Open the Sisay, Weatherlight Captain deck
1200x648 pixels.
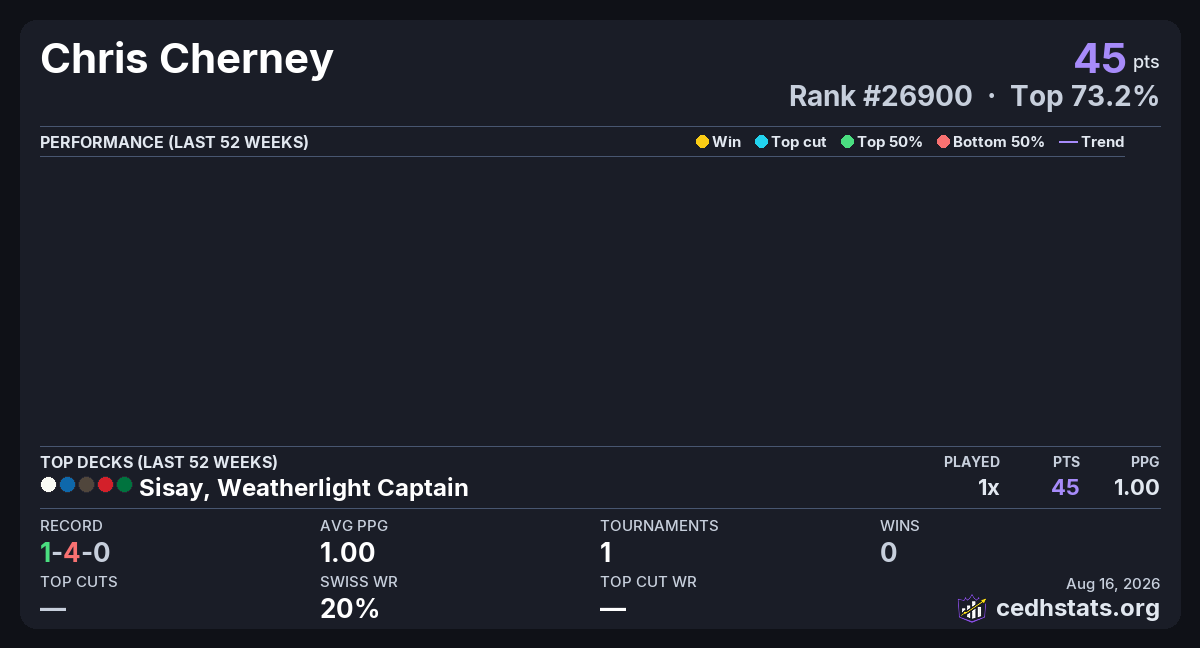point(304,488)
